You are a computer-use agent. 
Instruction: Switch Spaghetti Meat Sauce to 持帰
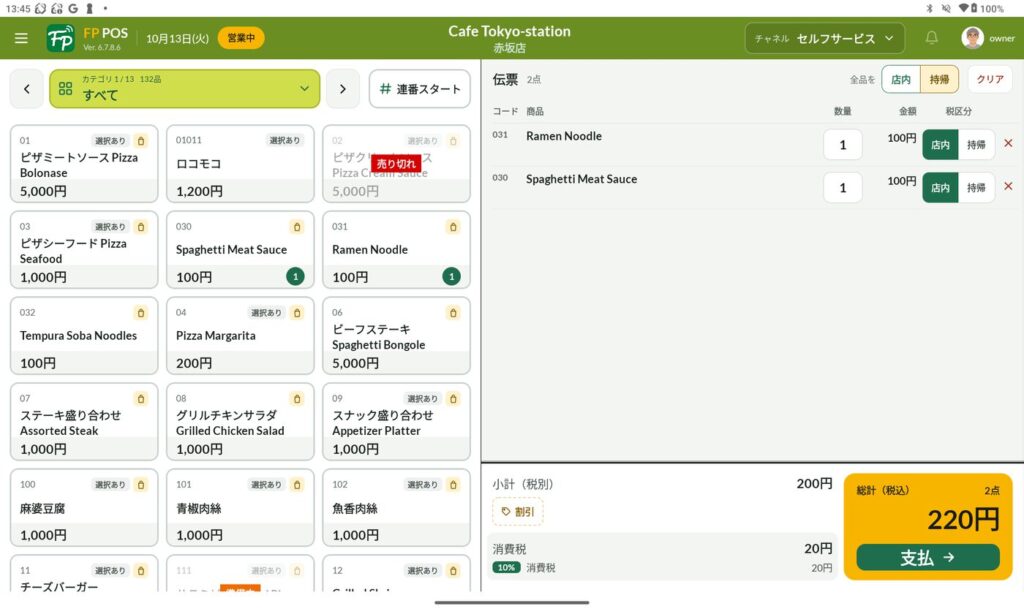tap(976, 187)
